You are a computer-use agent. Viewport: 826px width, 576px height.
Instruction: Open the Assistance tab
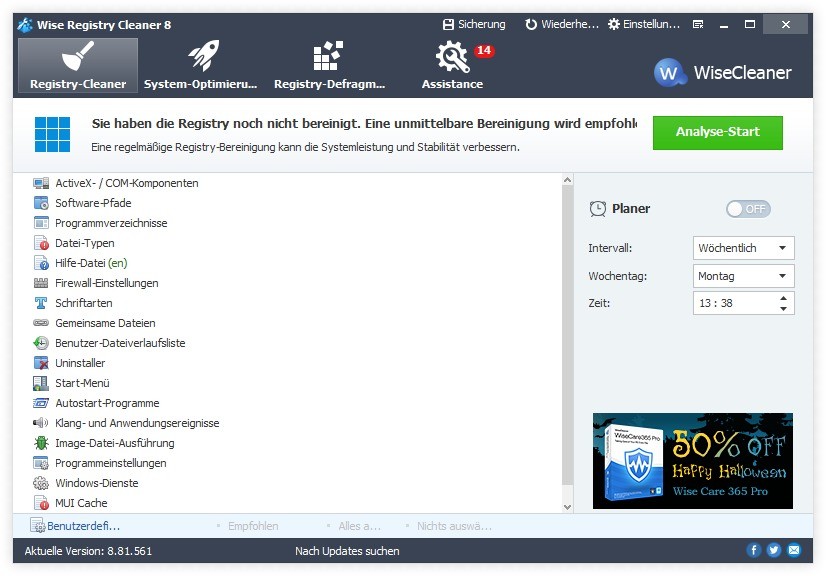452,65
